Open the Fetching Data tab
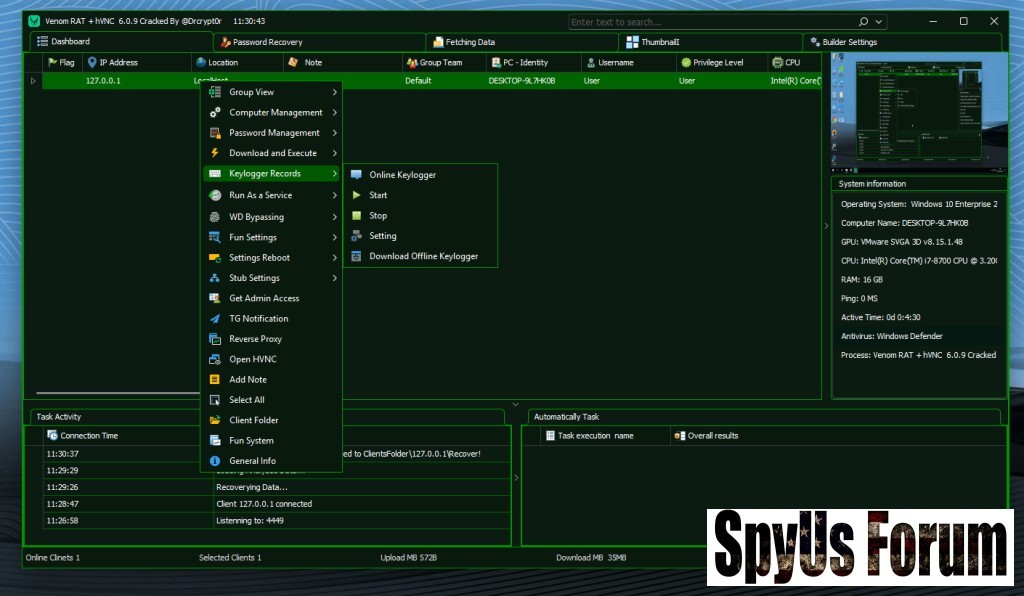 click(470, 42)
